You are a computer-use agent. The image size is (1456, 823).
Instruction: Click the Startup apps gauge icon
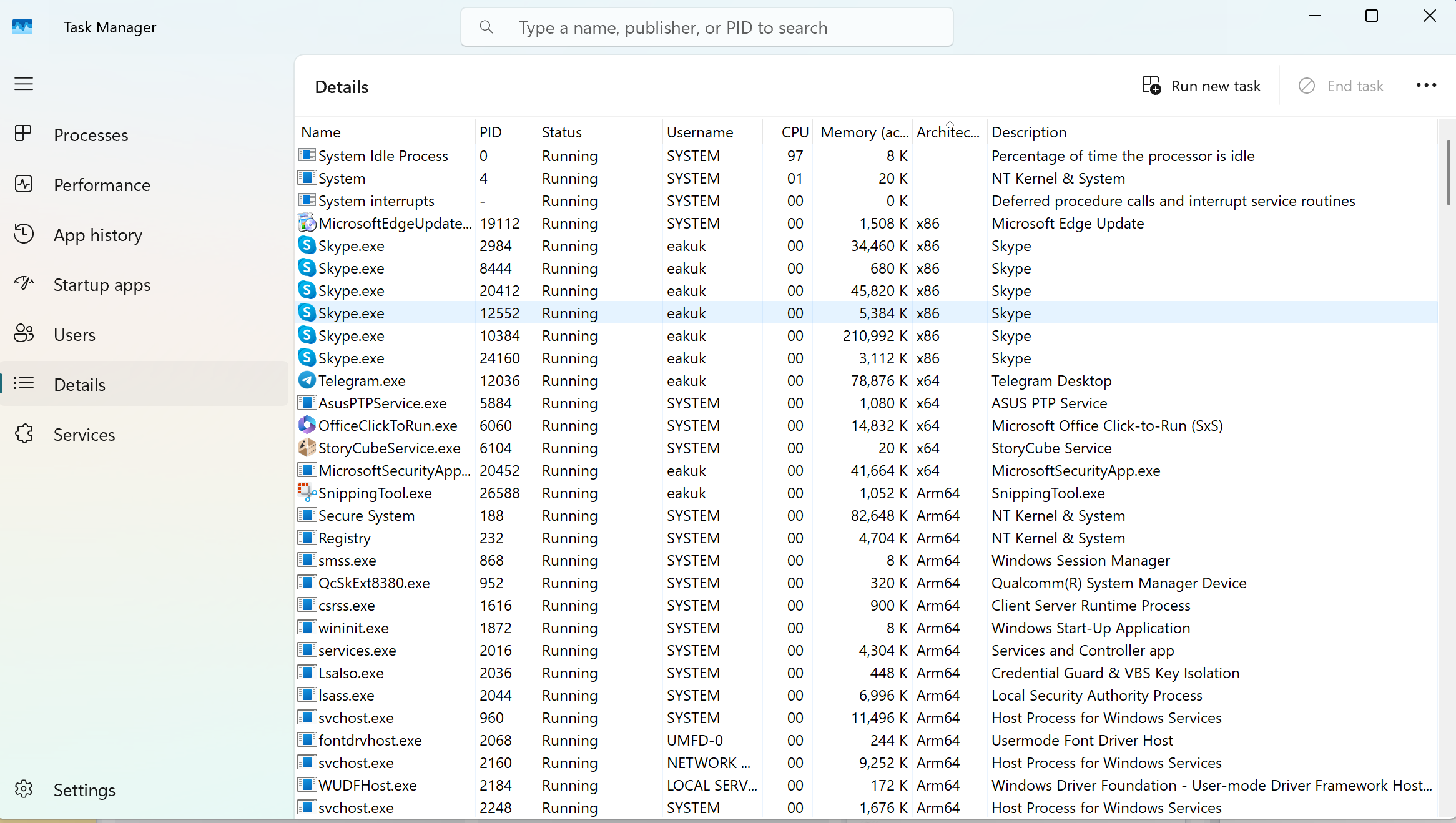tap(24, 284)
